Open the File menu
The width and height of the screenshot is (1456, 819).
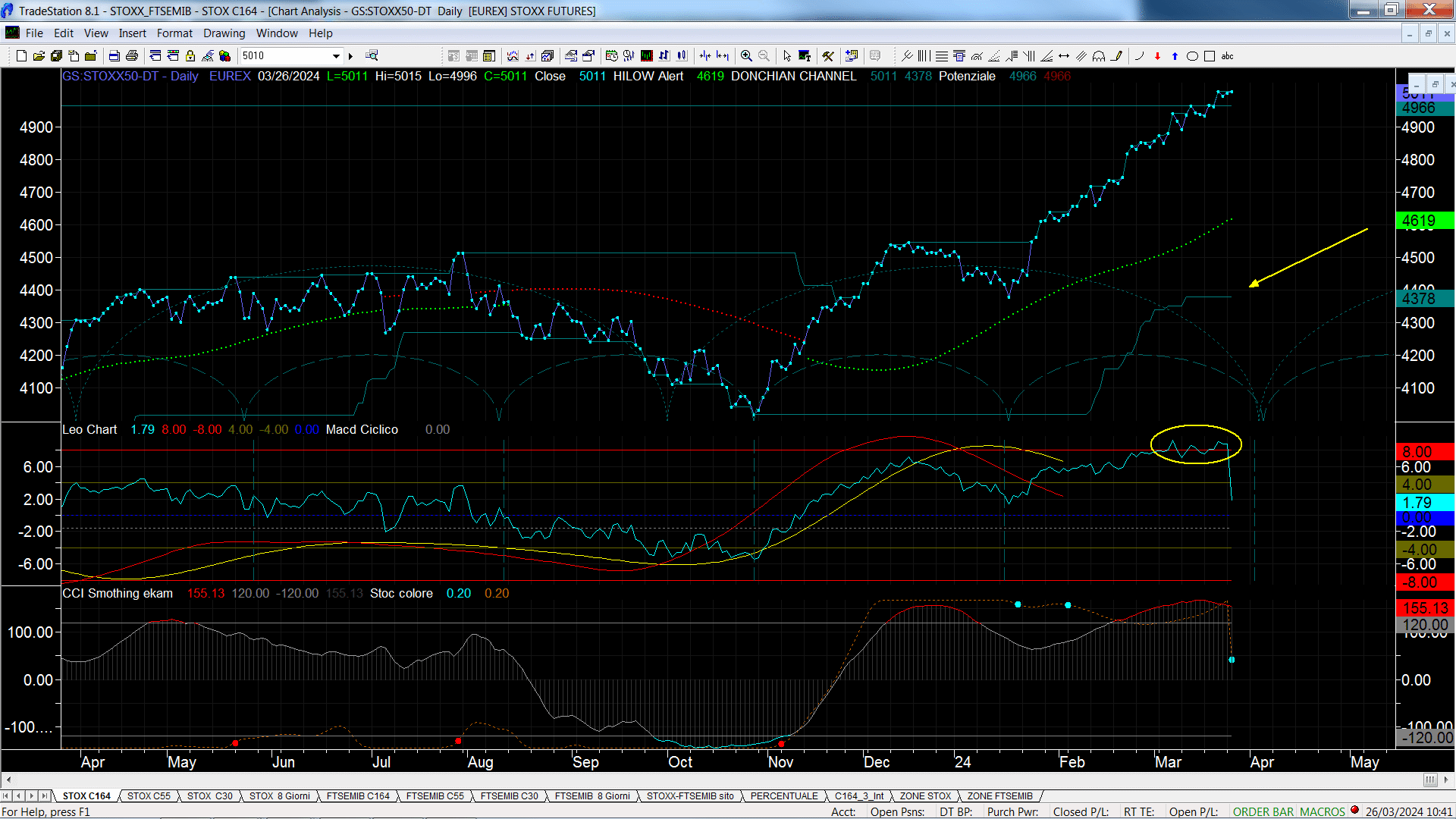34,33
